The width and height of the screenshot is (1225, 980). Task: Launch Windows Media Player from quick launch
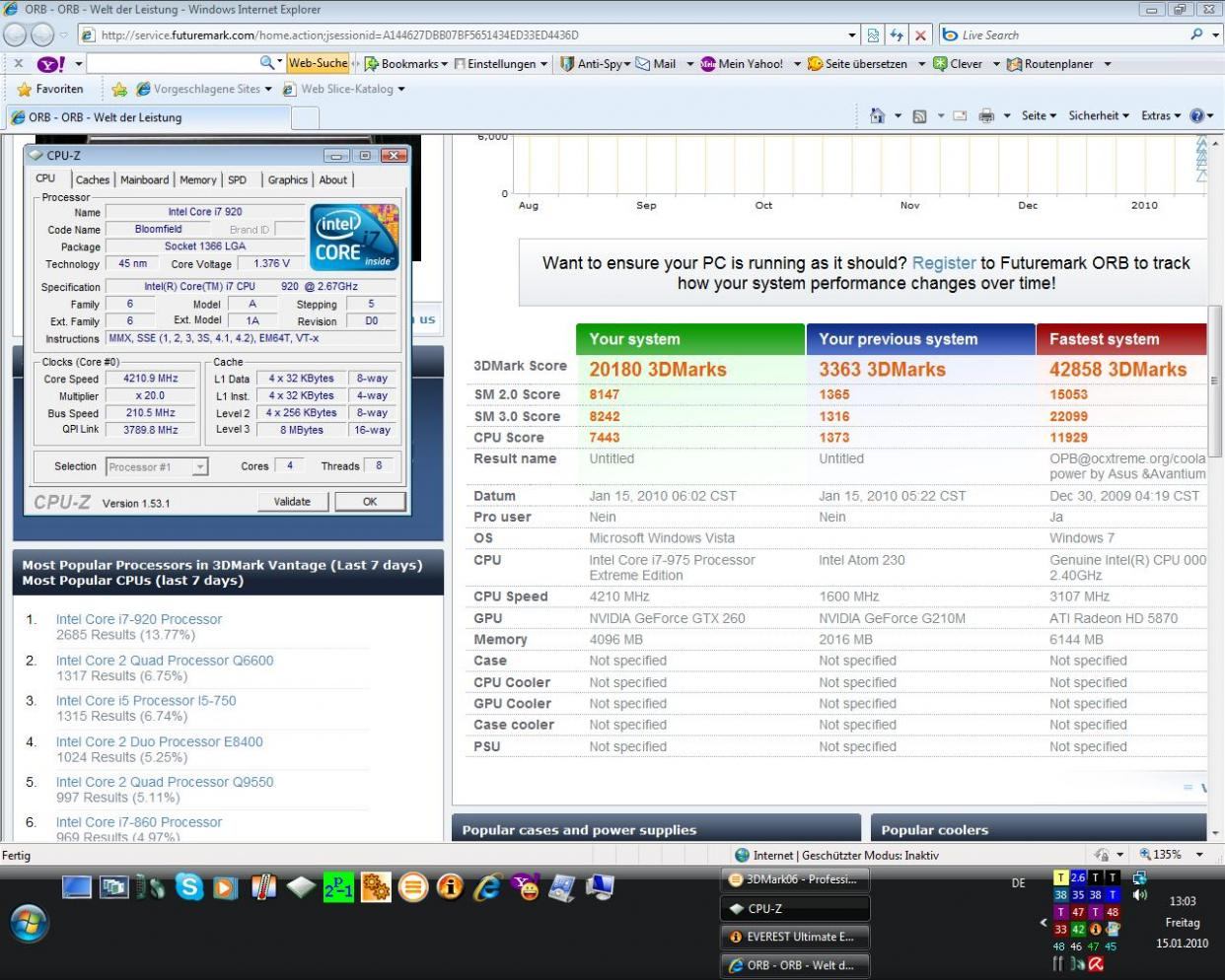226,888
